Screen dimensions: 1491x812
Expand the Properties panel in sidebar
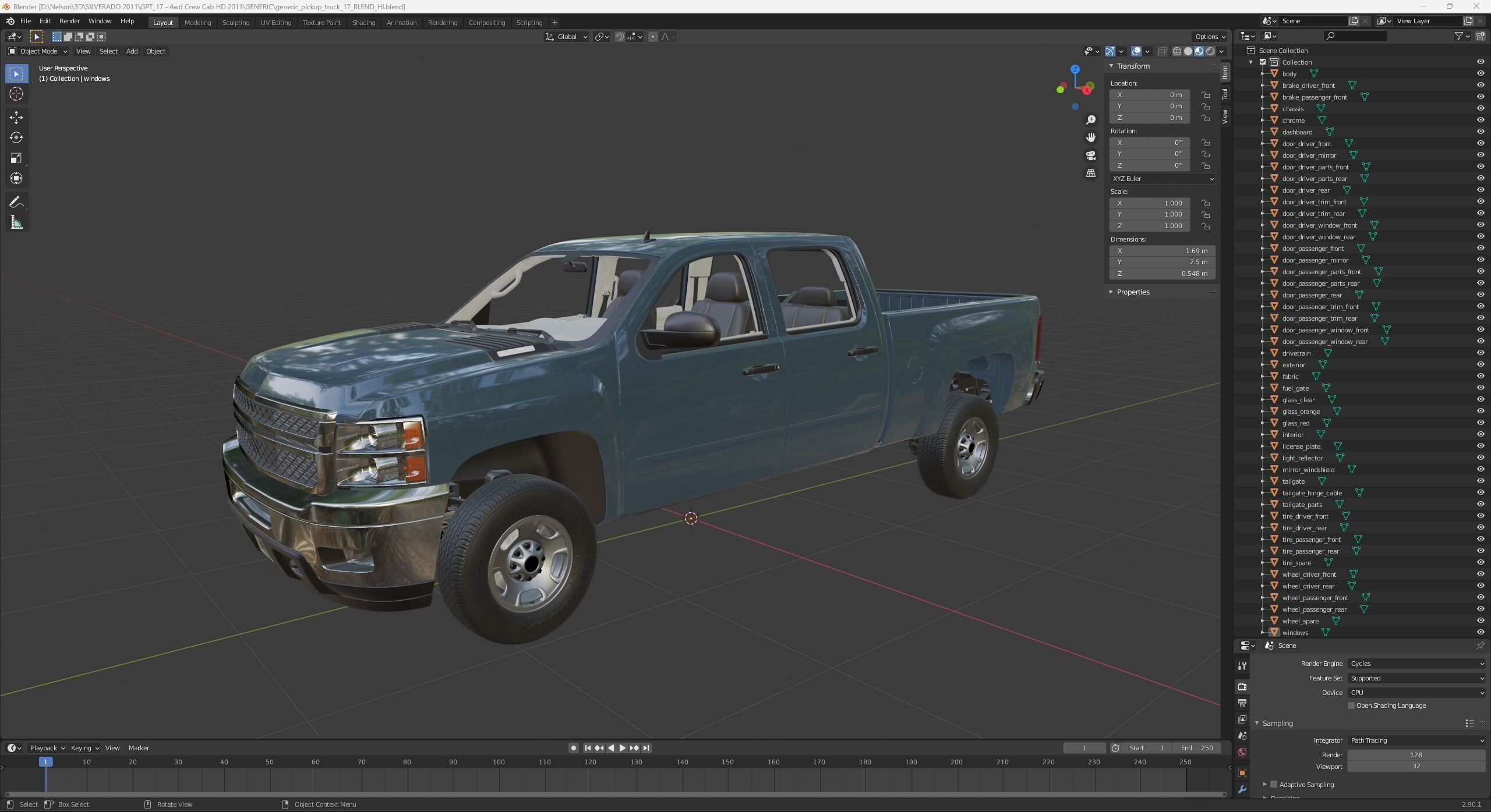click(1133, 292)
